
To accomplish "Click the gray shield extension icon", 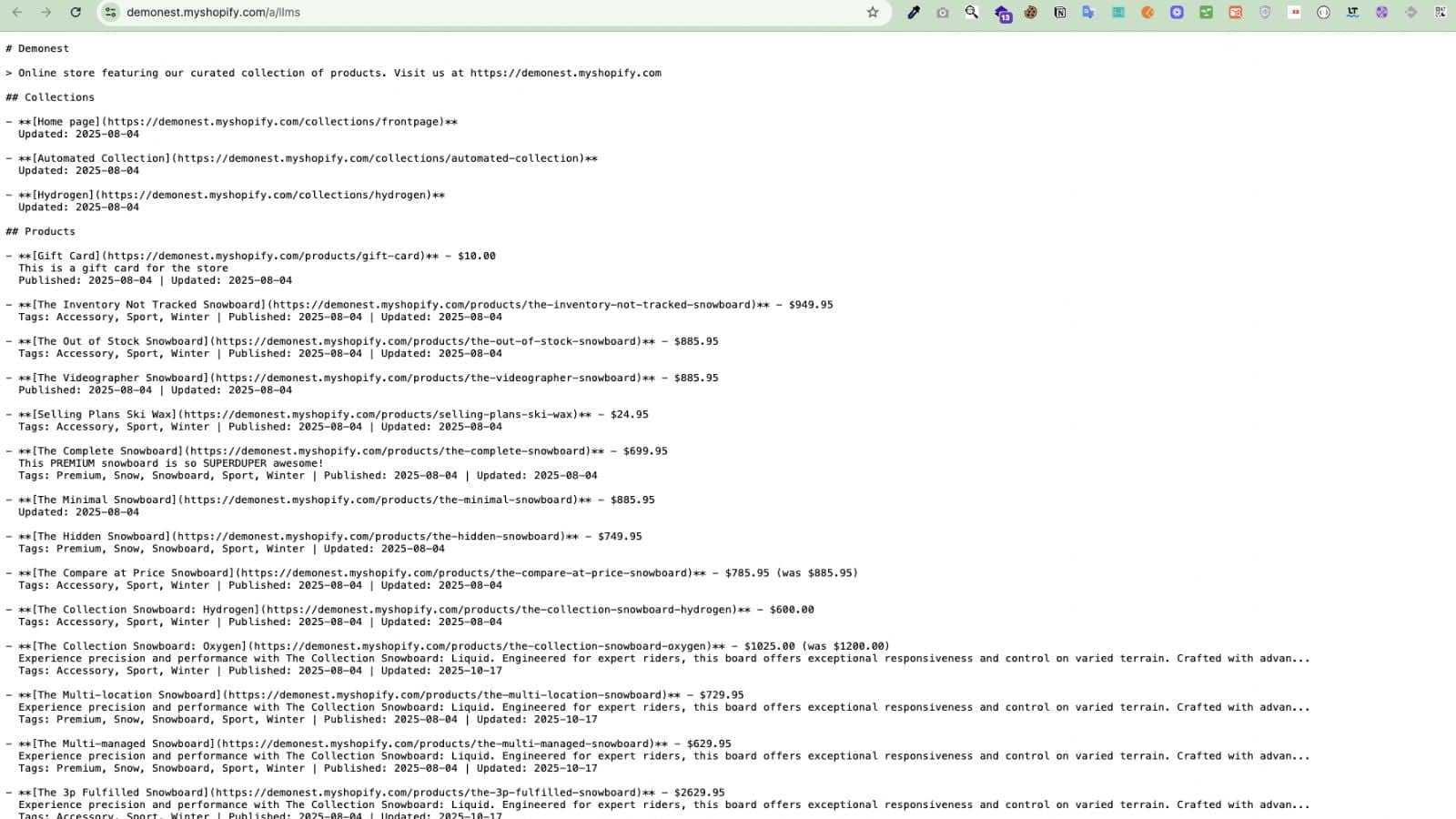I will pos(1265,13).
